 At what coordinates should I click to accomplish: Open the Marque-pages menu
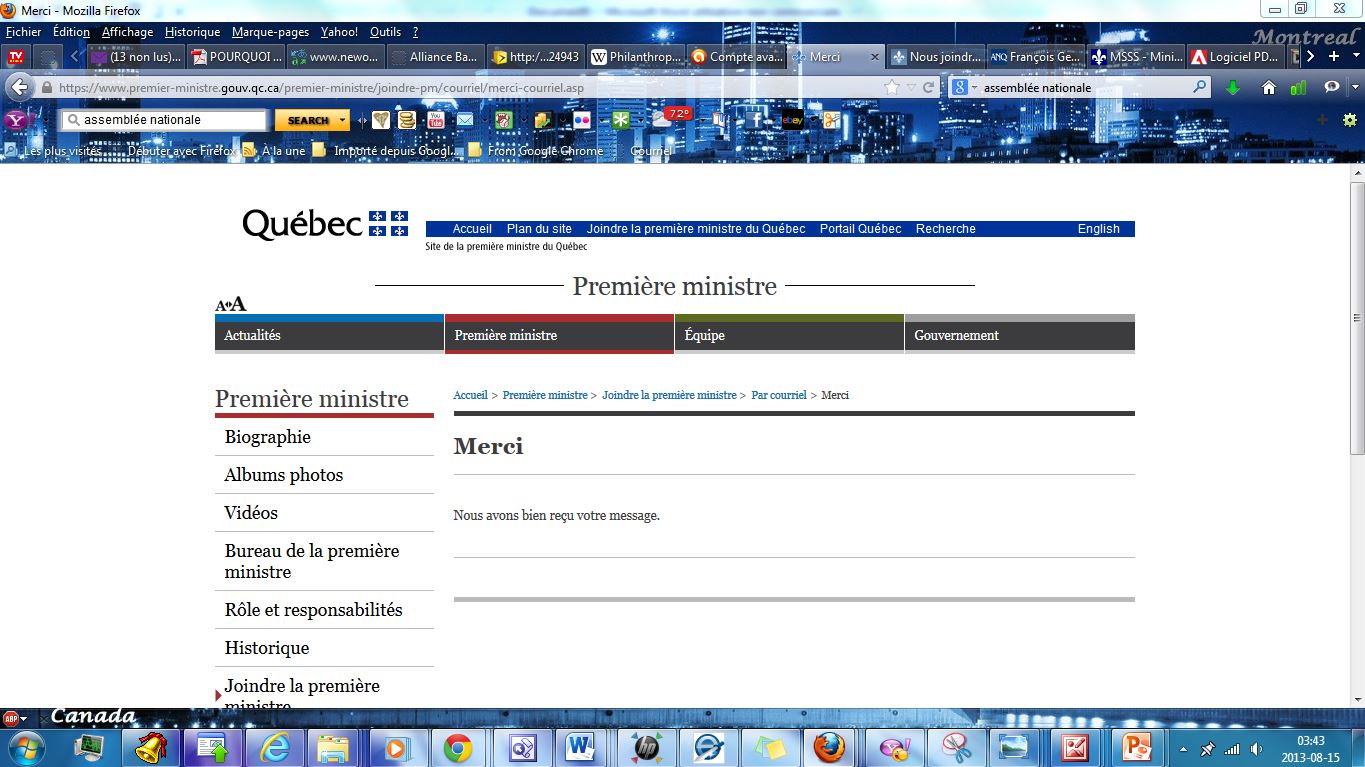270,32
